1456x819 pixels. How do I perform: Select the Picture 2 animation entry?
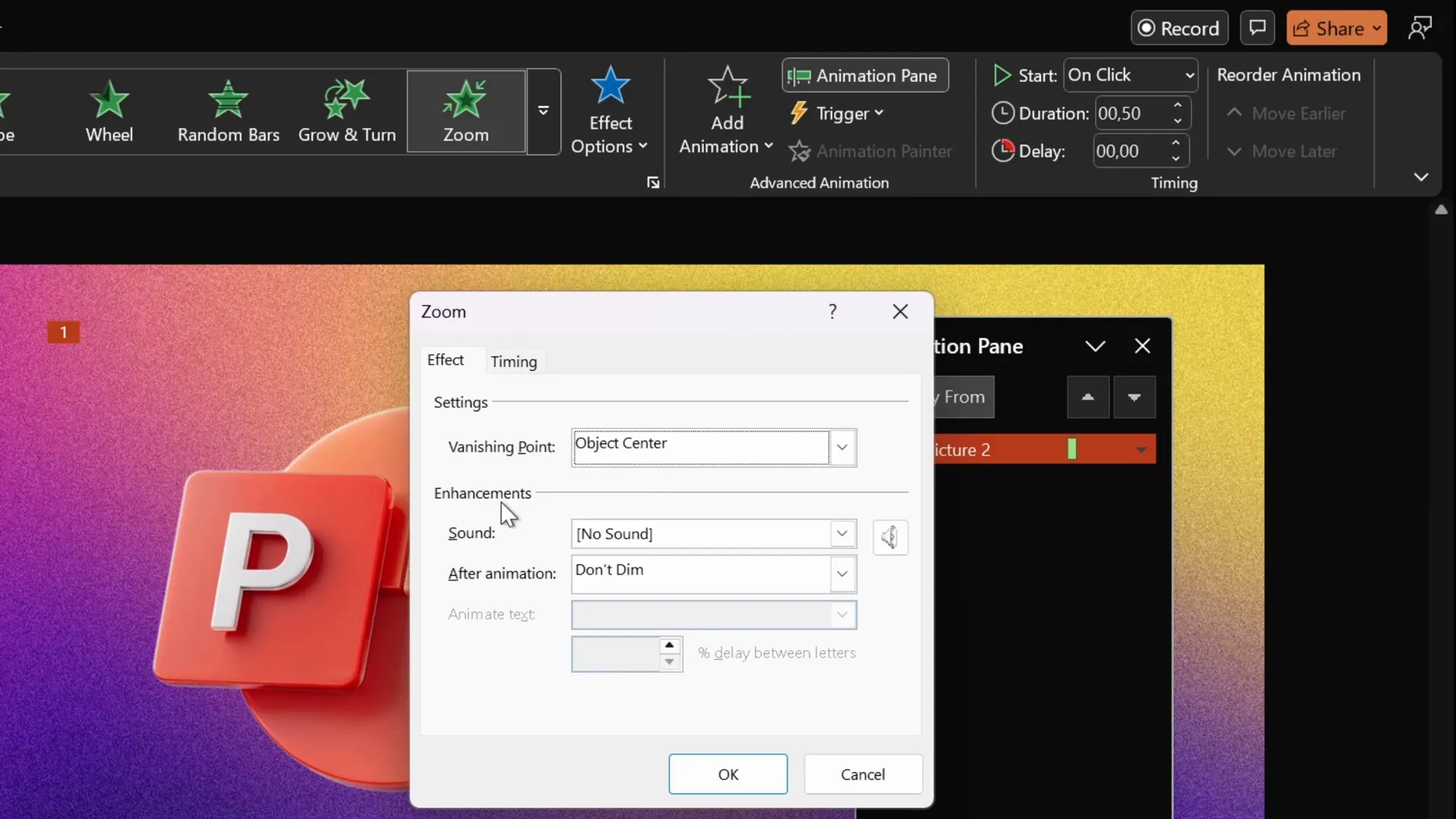(1045, 449)
